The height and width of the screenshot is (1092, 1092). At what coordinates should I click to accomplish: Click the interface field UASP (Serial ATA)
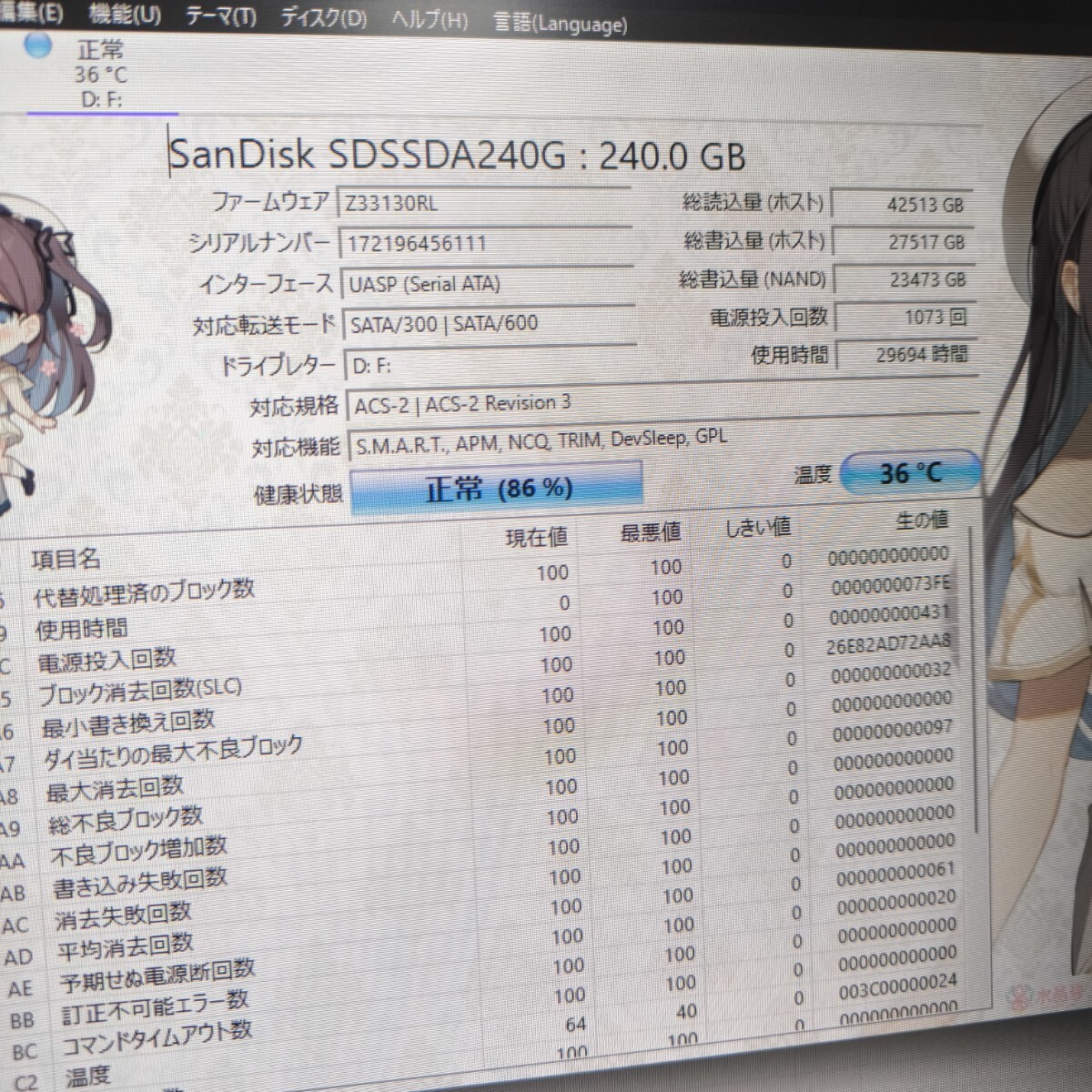pos(489,284)
